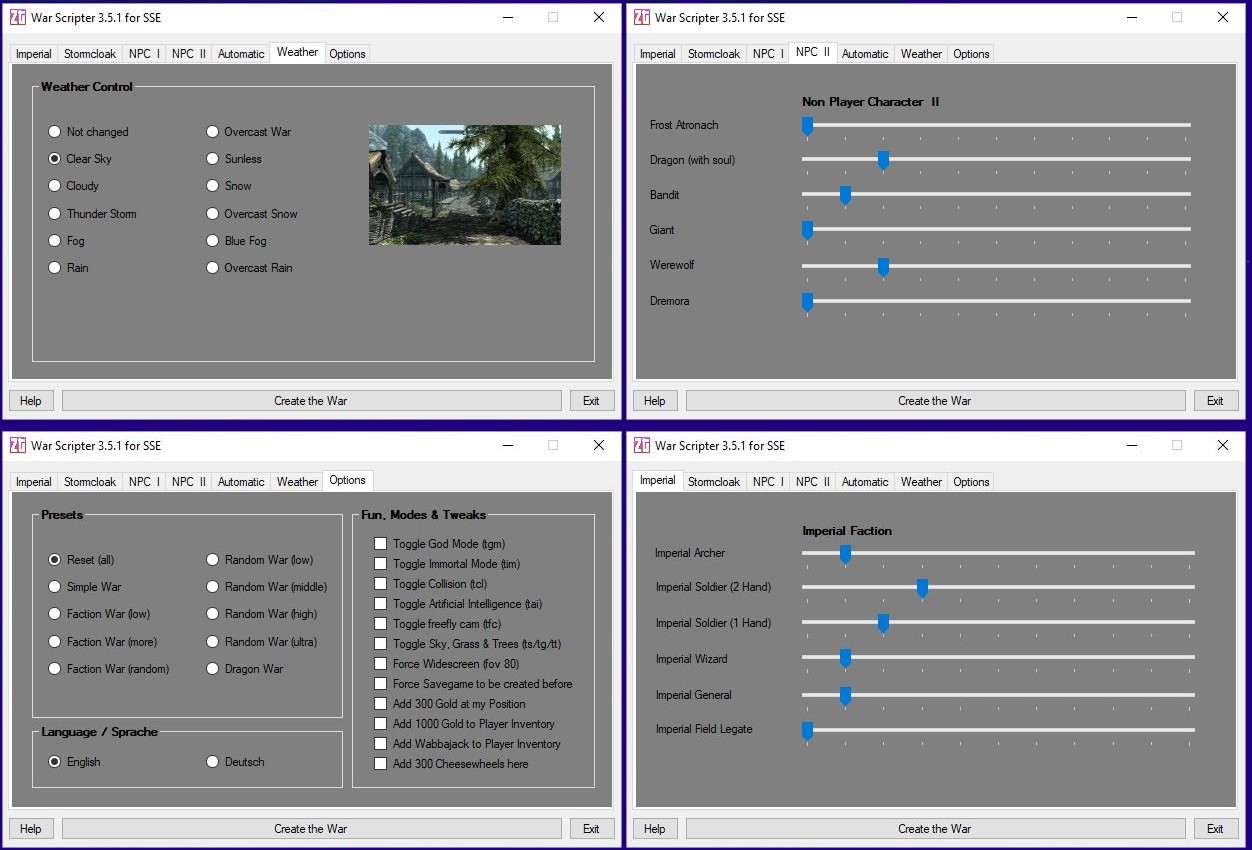Choose the Overcast Snow weather radio button
The image size is (1252, 850).
213,214
